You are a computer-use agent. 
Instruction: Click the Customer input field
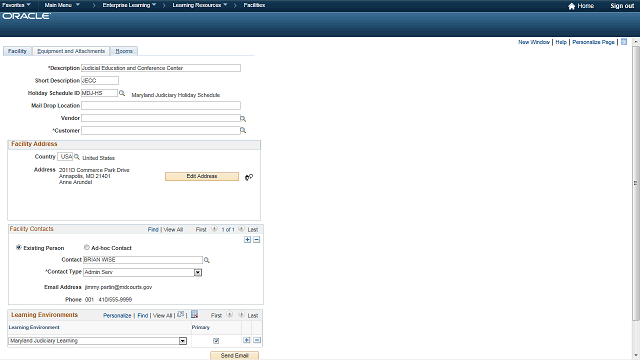tap(160, 131)
